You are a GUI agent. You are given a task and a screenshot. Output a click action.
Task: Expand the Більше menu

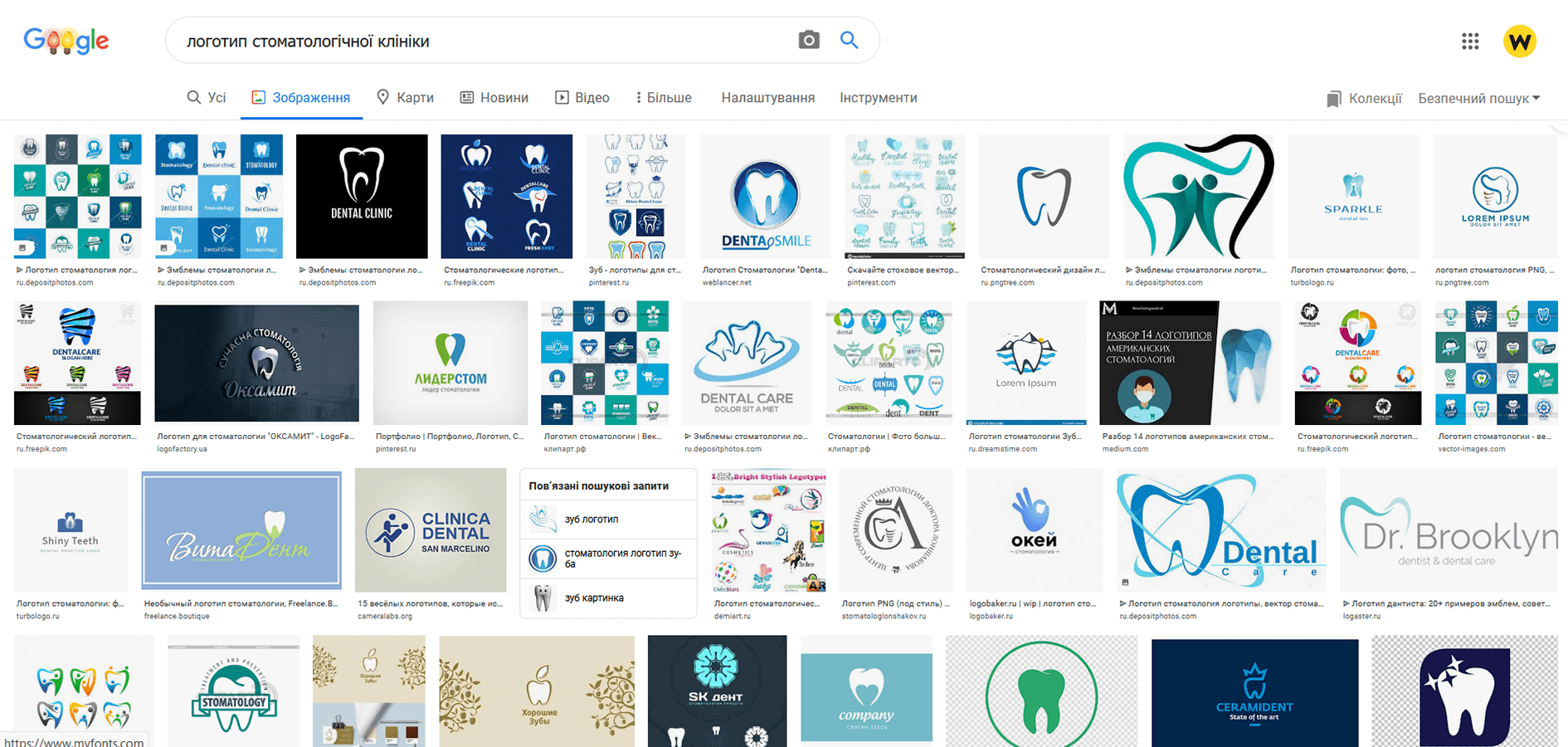pyautogui.click(x=664, y=98)
